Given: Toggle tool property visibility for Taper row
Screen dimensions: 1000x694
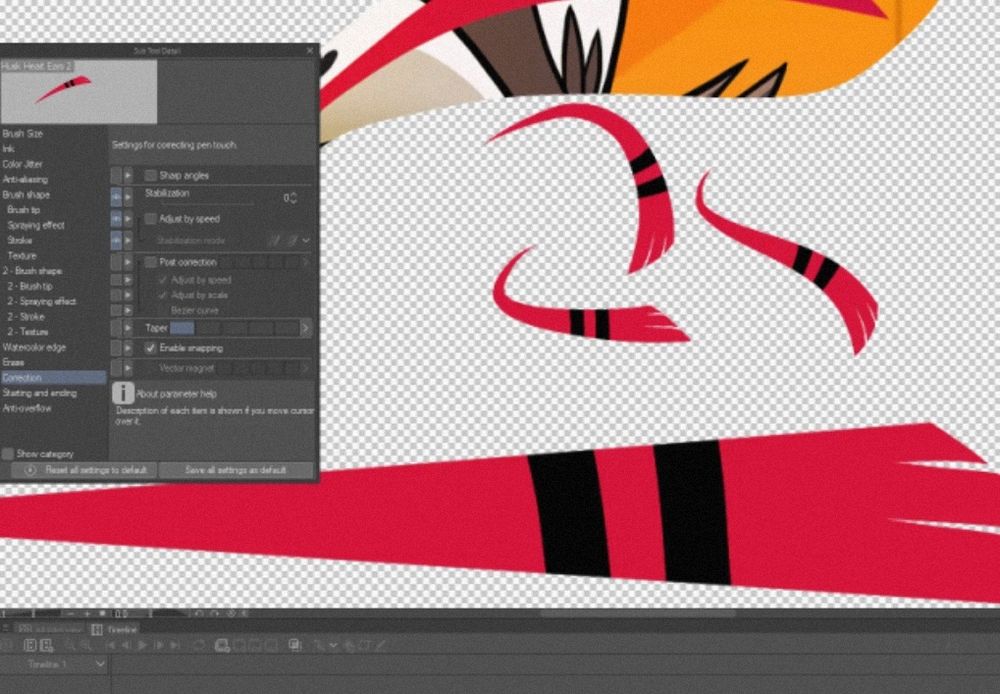Looking at the screenshot, I should (116, 328).
